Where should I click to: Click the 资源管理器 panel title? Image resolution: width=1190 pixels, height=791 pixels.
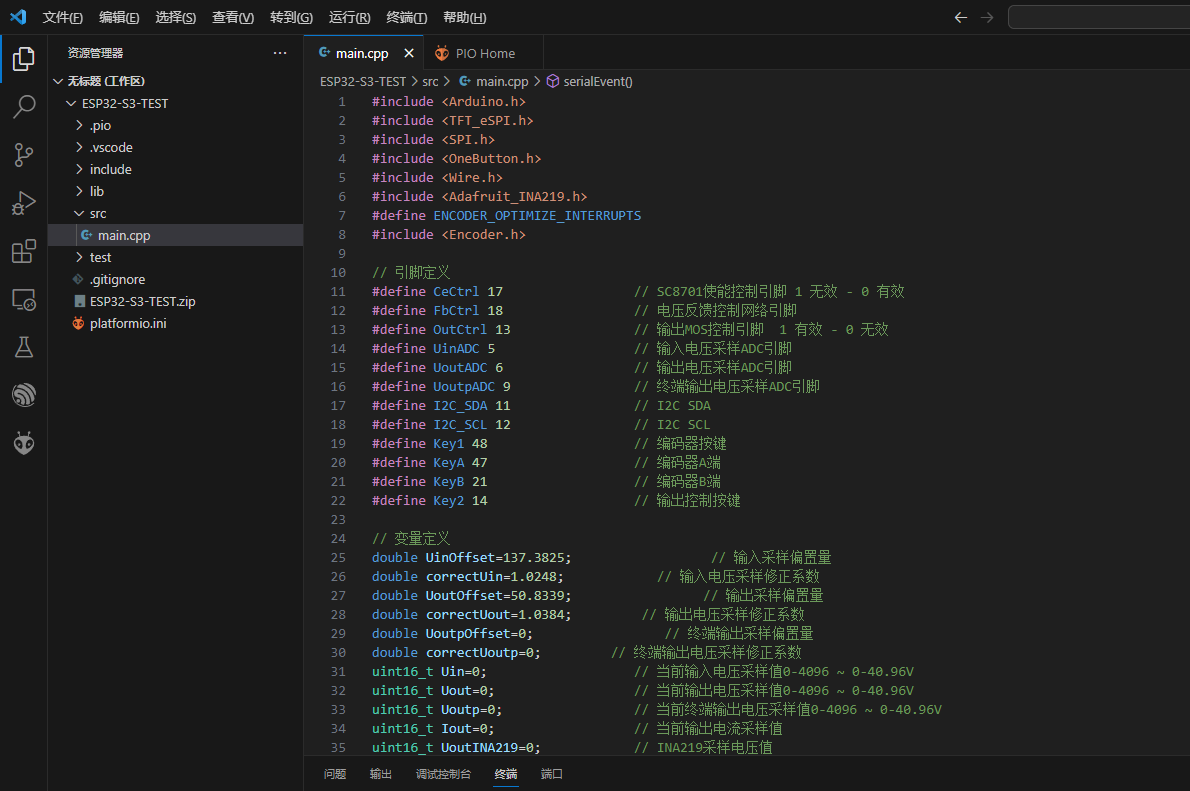[x=95, y=53]
